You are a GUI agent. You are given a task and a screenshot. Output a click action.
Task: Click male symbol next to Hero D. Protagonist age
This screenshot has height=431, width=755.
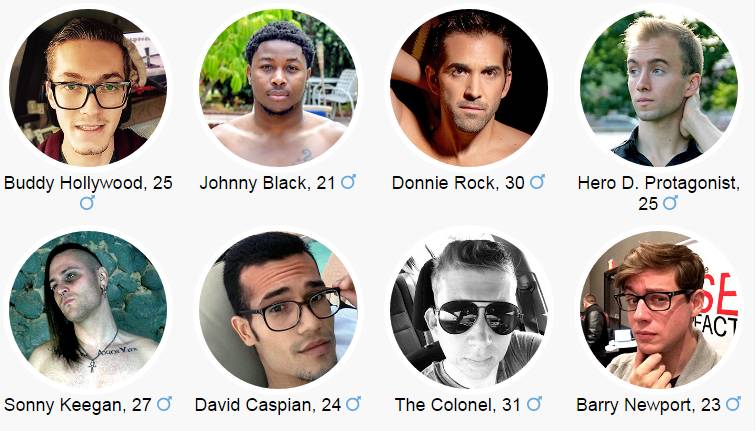pyautogui.click(x=670, y=203)
